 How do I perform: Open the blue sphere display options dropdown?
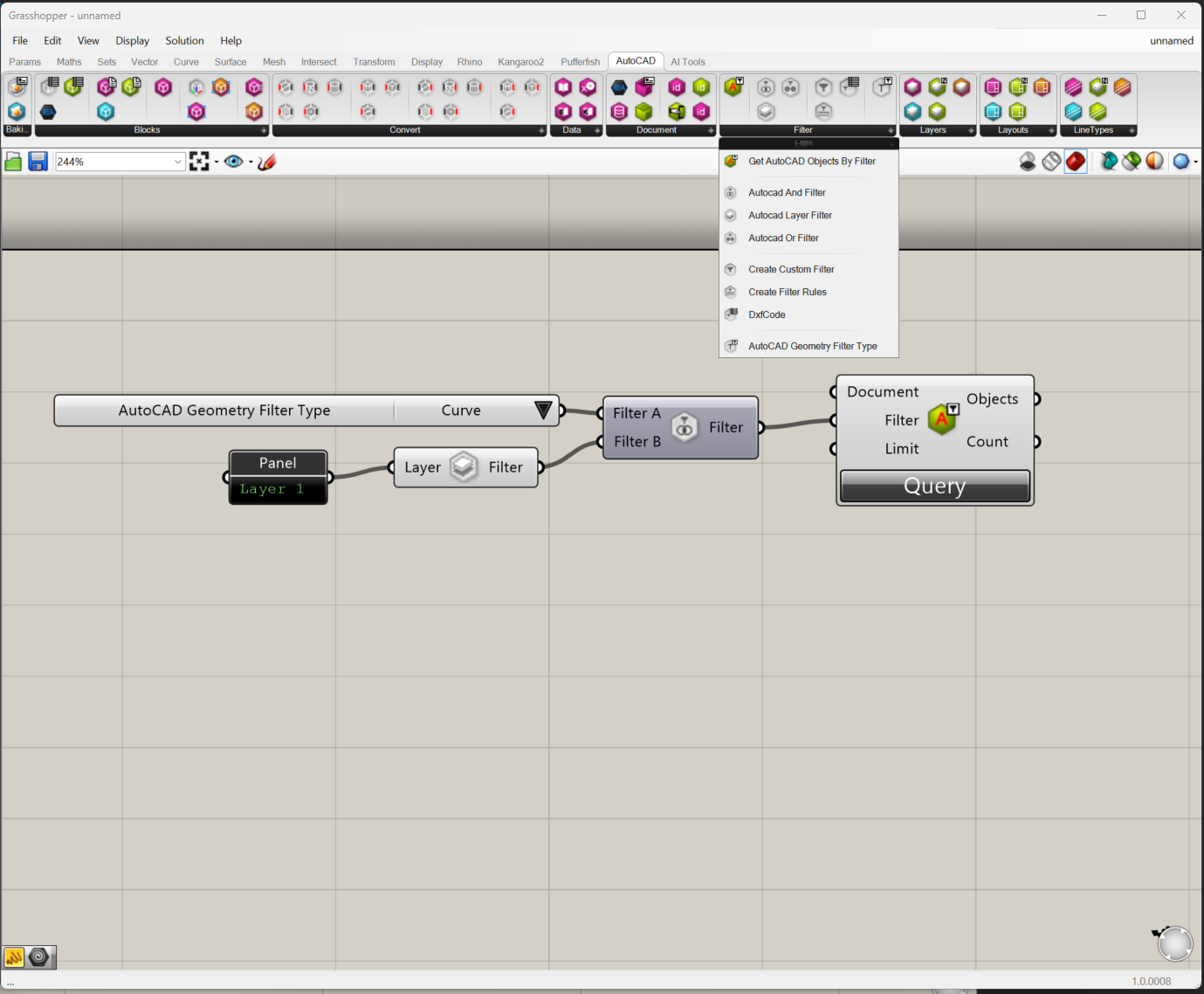[x=1195, y=162]
